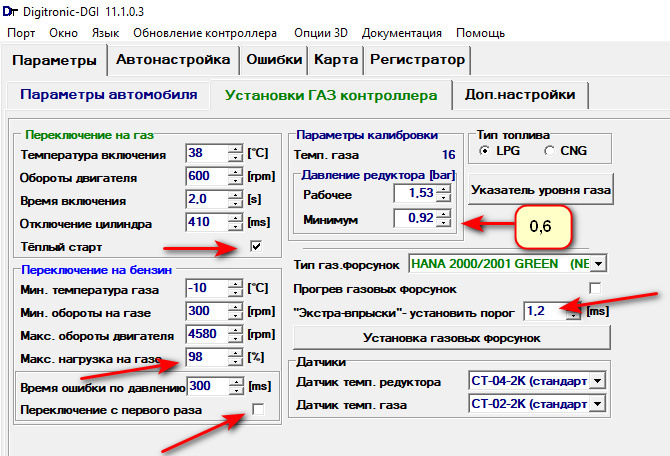Viewport: 670px width, 456px height.
Task: Click the Рабочее pressure field
Action: pos(415,193)
